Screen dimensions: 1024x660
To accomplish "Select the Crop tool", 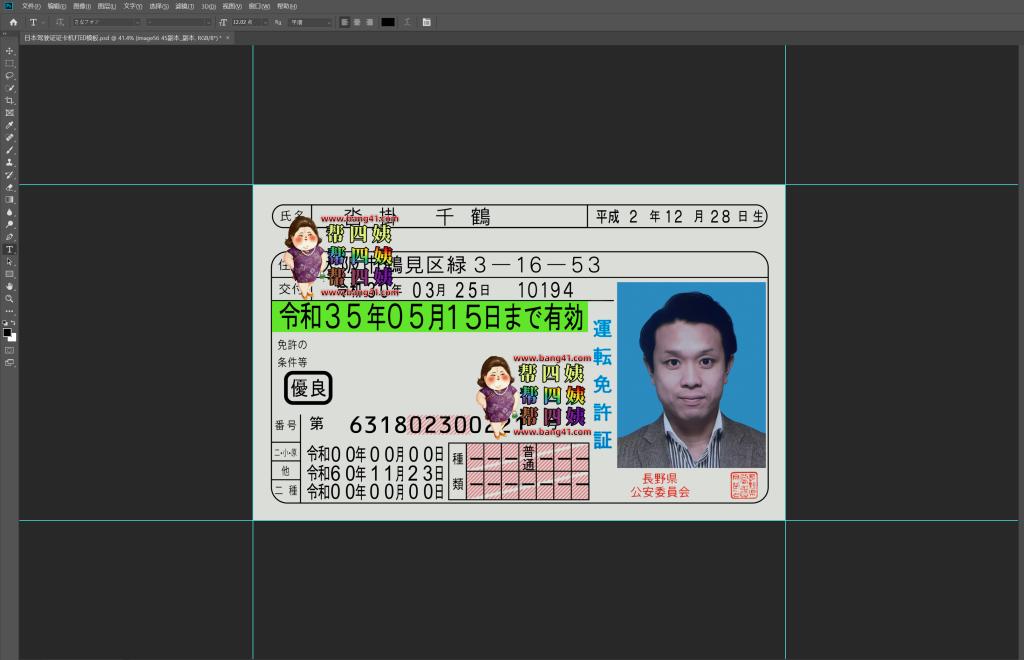I will [7, 97].
